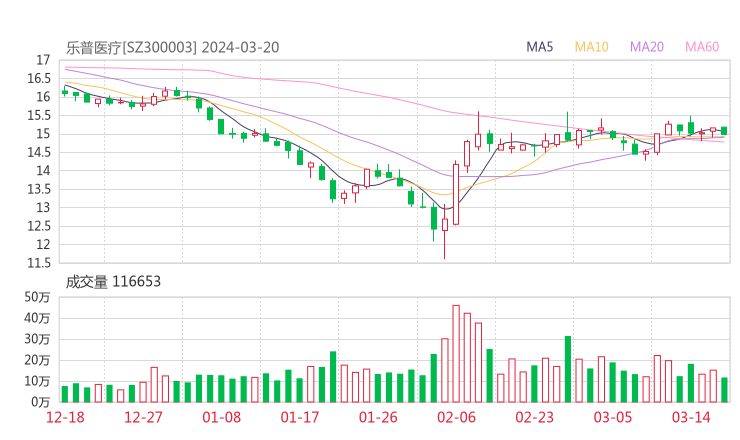This screenshot has height=440, width=740.
Task: Click the 12.5 price axis label
Action: [39, 226]
